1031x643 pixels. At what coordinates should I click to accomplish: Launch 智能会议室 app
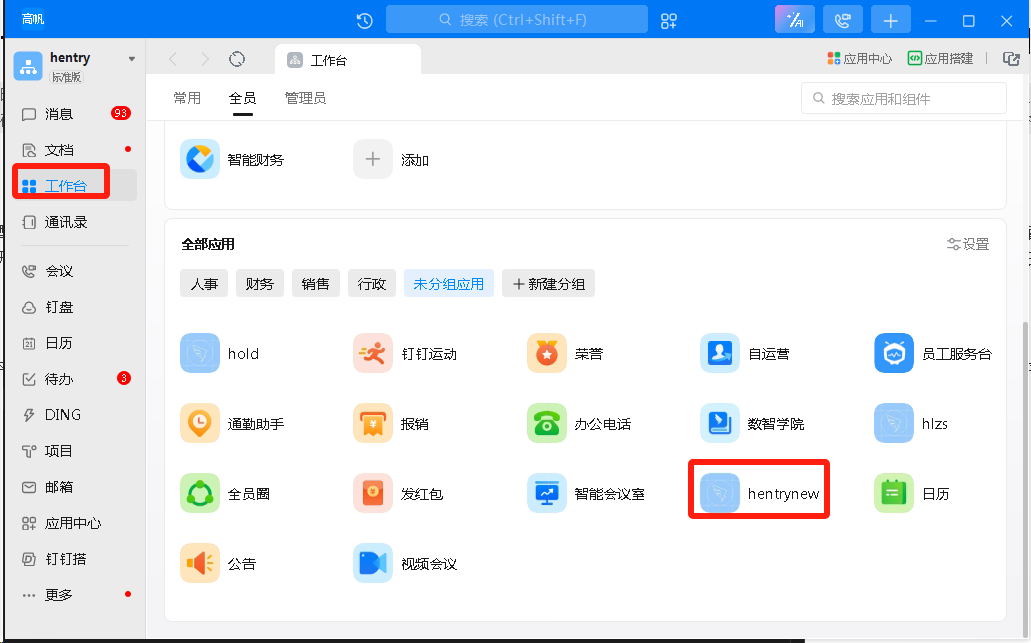tap(546, 493)
